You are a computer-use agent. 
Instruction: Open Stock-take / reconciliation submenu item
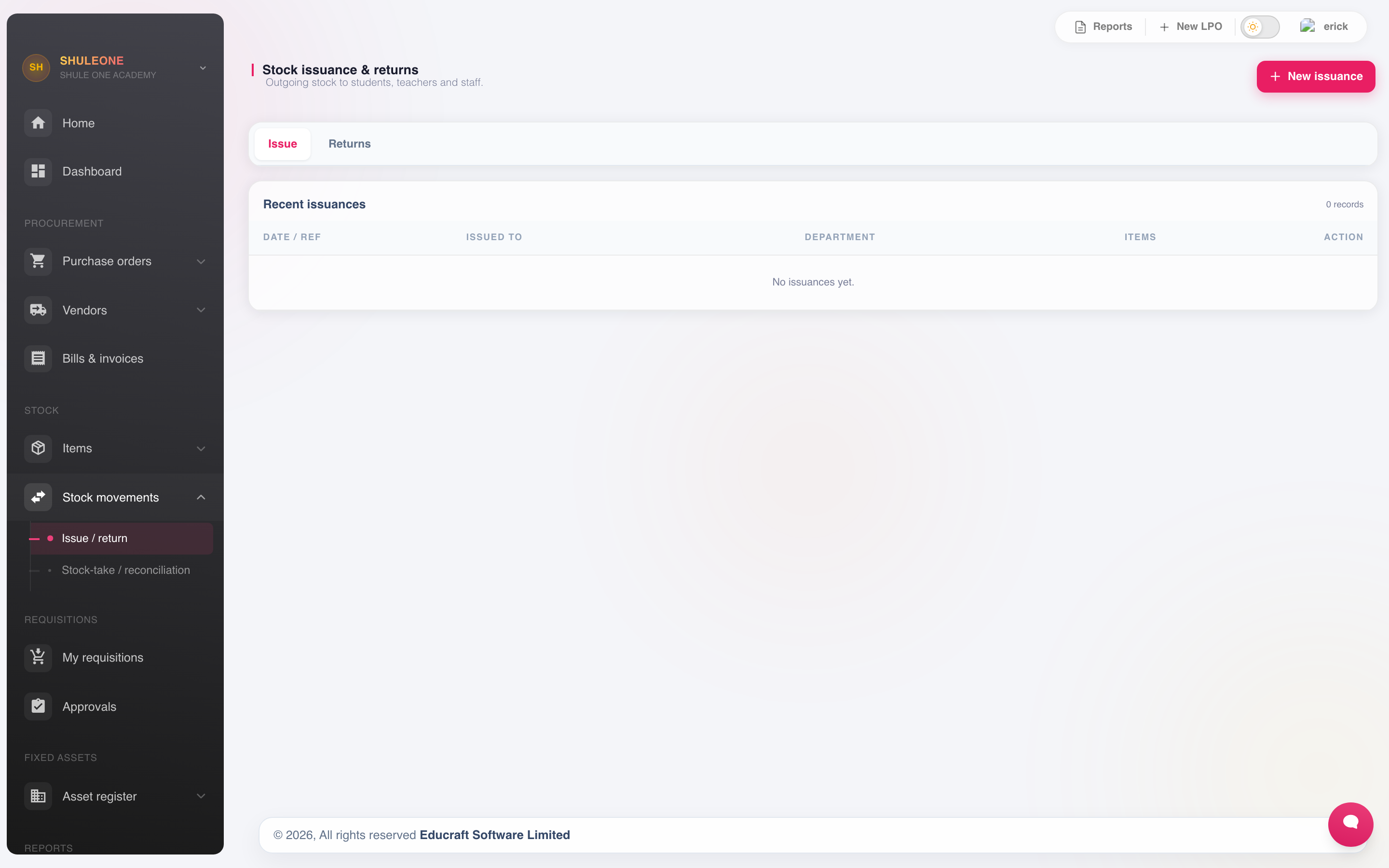point(121,570)
